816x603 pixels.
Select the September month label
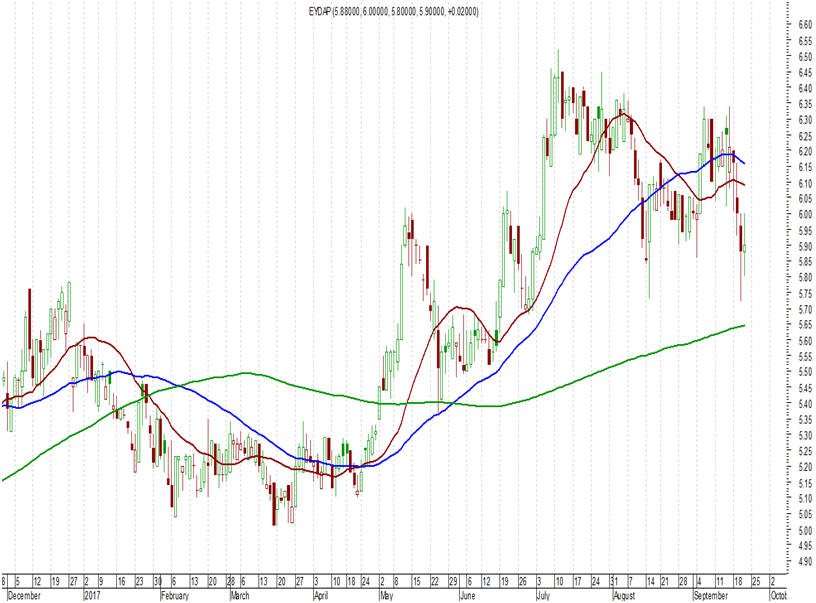point(711,596)
